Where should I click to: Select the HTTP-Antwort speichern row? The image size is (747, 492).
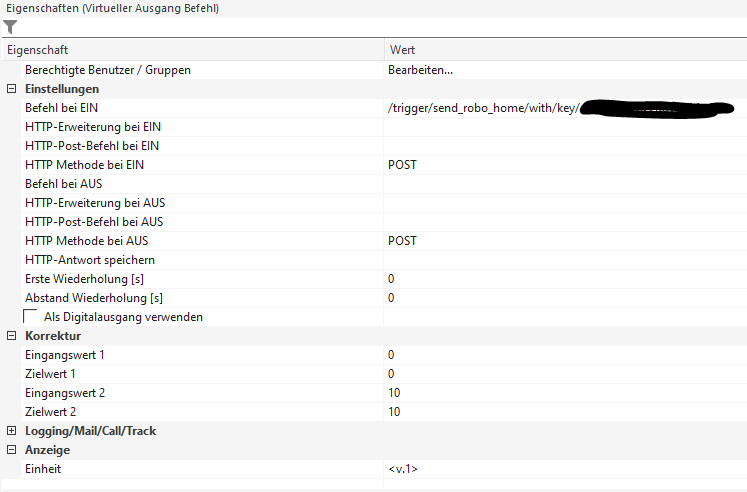[90, 260]
